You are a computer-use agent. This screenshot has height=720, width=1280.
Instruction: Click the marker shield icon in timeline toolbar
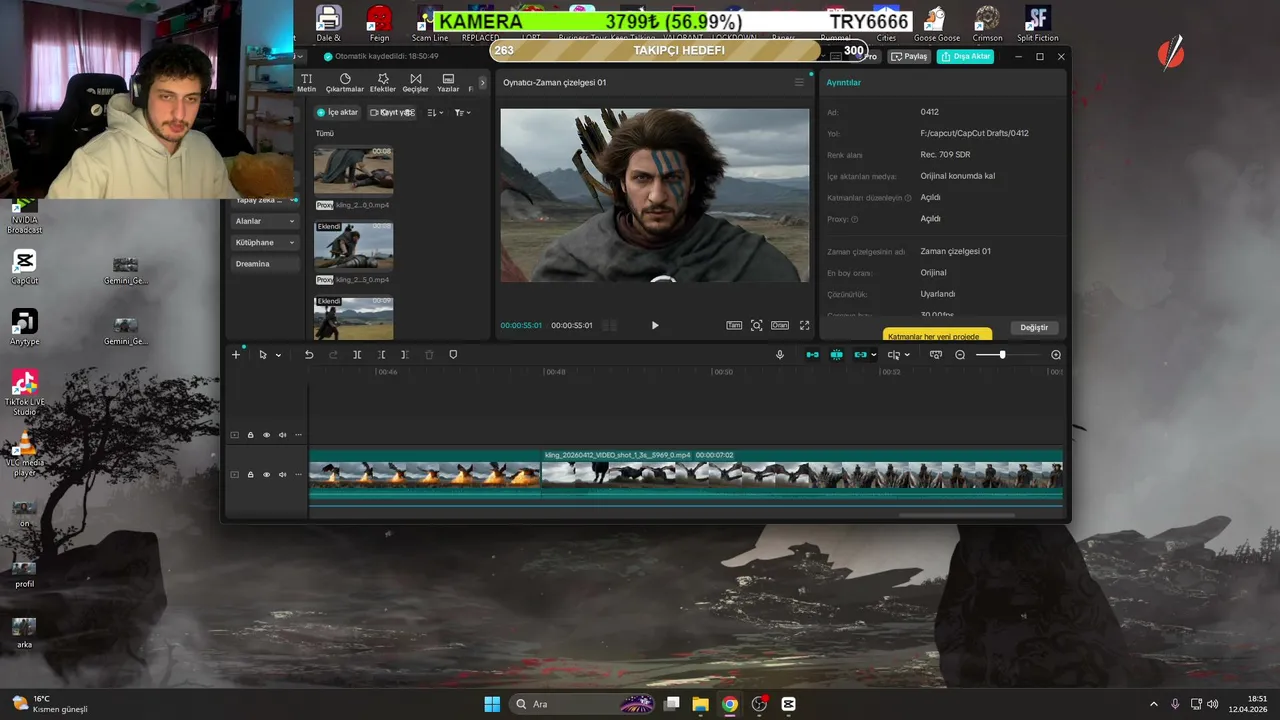click(x=453, y=355)
